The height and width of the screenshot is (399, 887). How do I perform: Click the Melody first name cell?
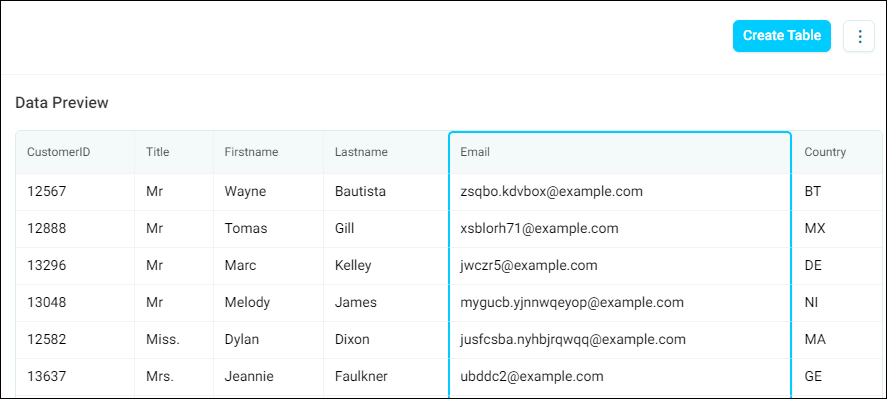(x=268, y=302)
